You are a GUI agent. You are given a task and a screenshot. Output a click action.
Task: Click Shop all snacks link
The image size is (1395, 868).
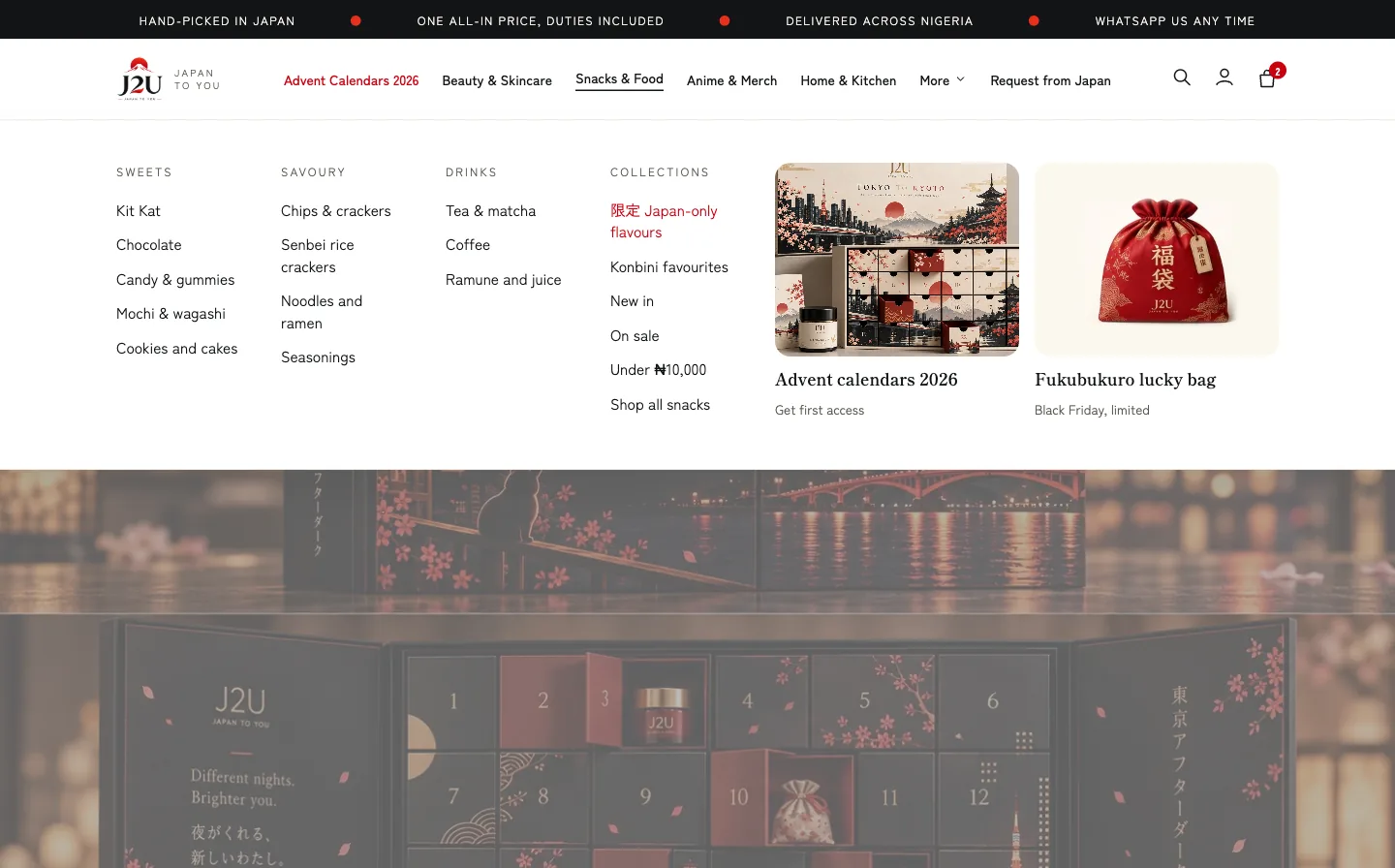pyautogui.click(x=660, y=405)
